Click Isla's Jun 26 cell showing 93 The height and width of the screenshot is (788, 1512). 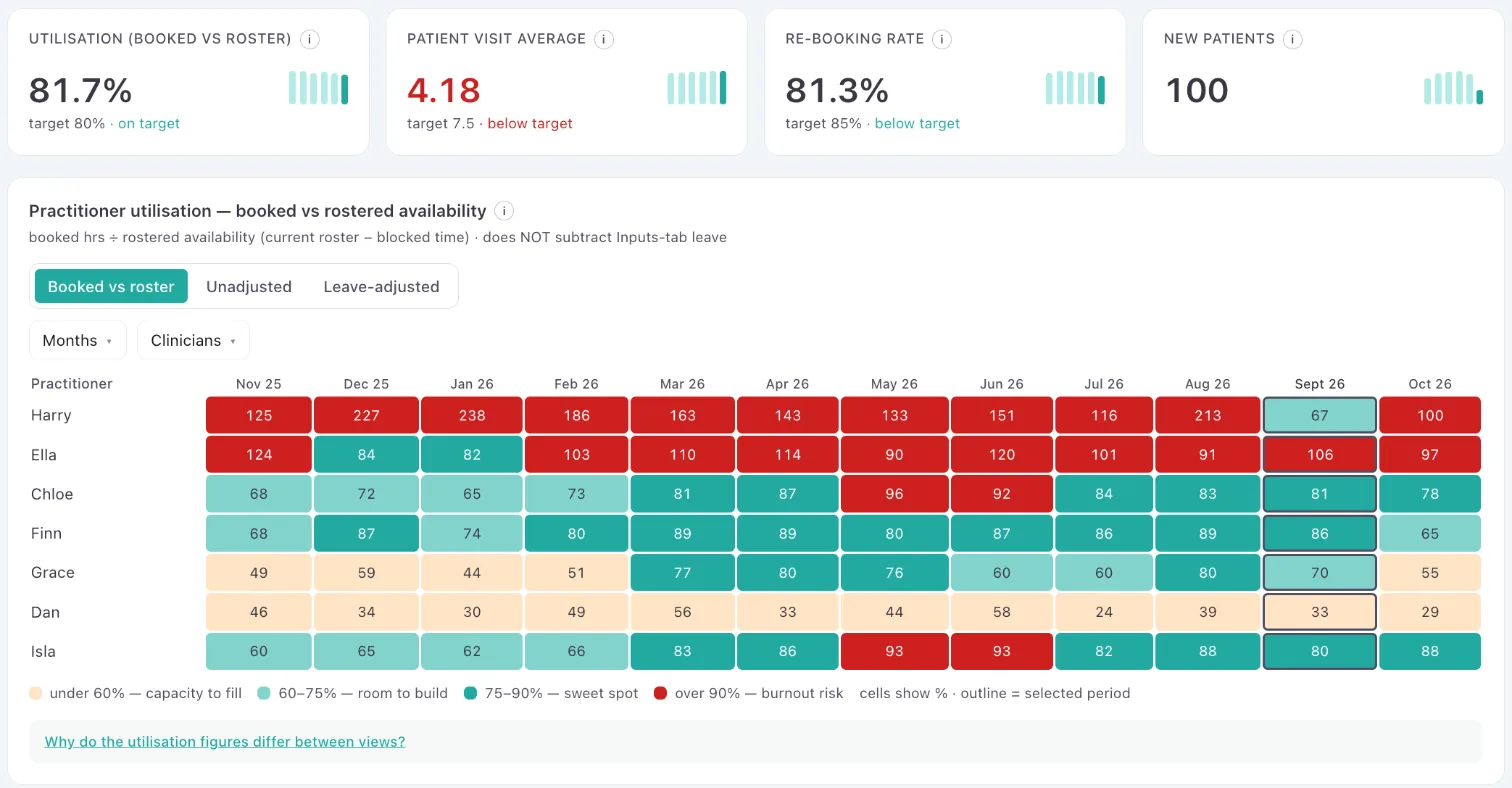[1001, 652]
